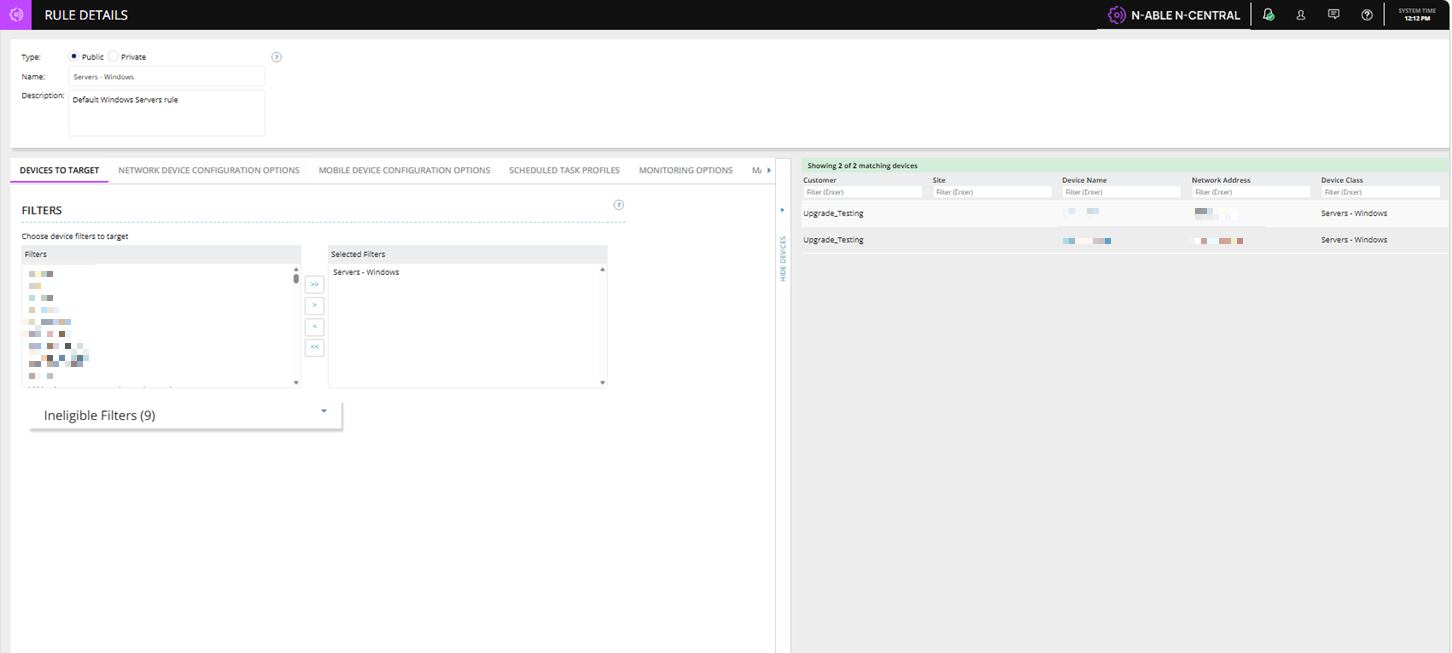This screenshot has height=653, width=1452.
Task: Expand the Ineligible Filters (9) dropdown
Action: point(186,415)
